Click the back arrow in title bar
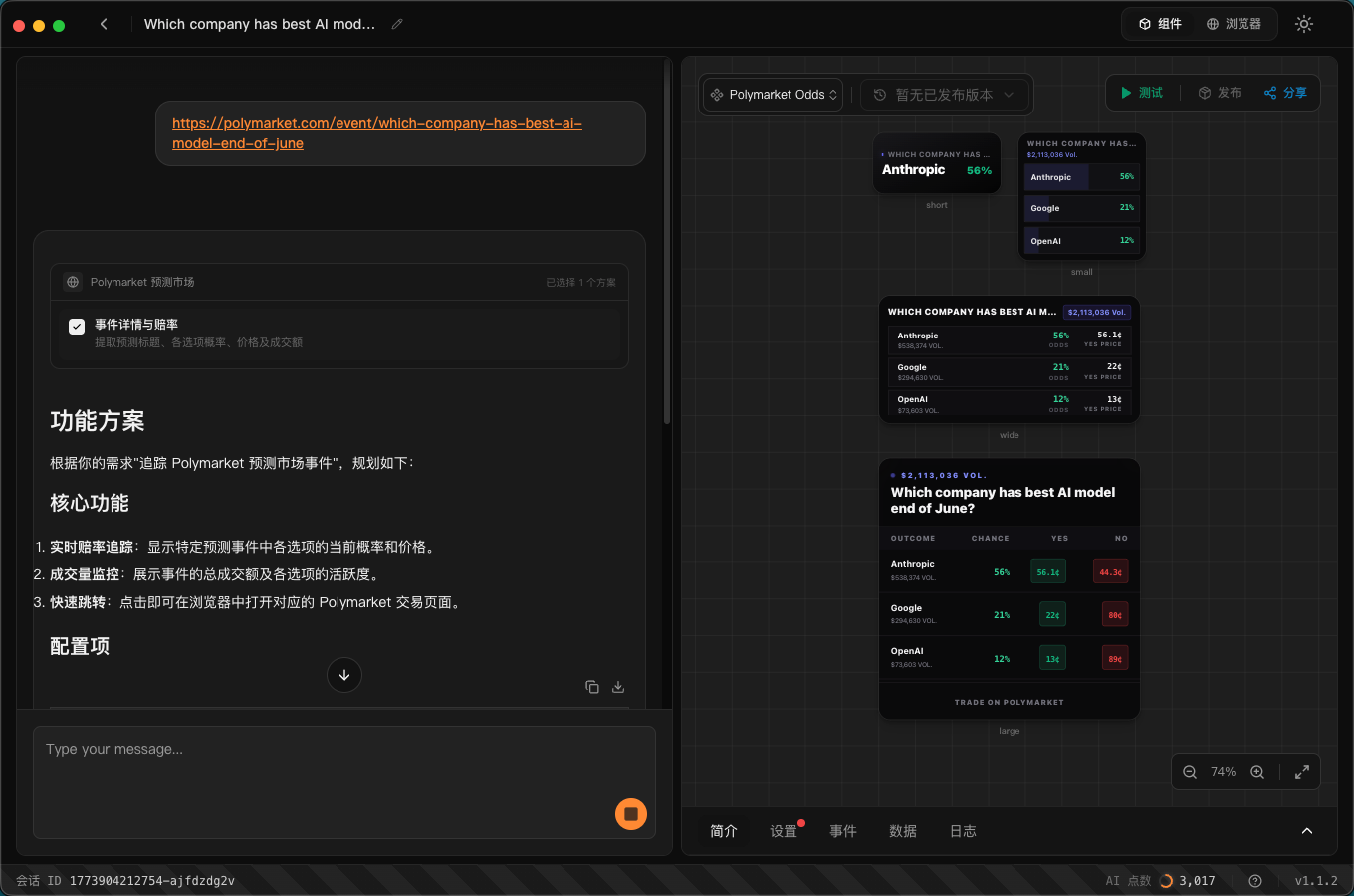Image resolution: width=1354 pixels, height=896 pixels. coord(104,24)
